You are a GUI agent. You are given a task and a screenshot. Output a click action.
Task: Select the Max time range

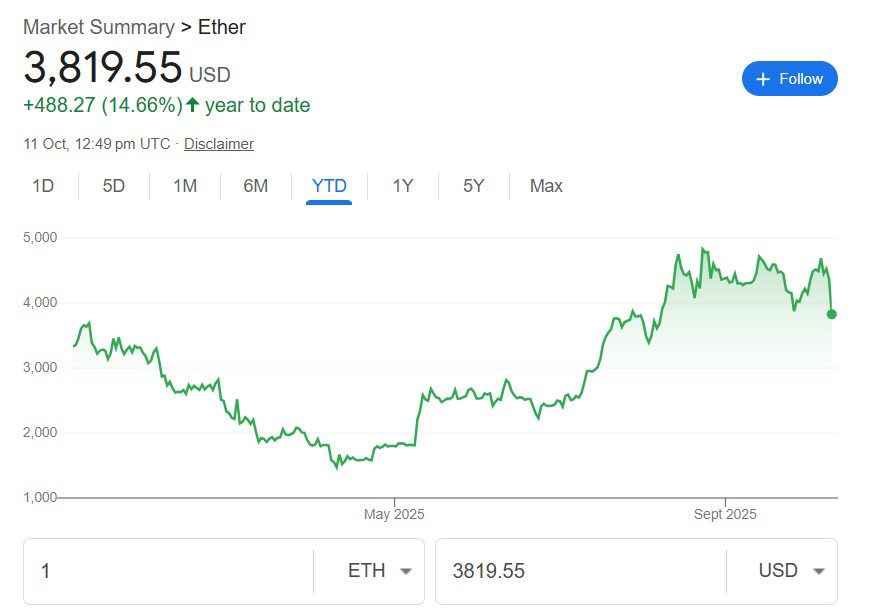[x=546, y=186]
